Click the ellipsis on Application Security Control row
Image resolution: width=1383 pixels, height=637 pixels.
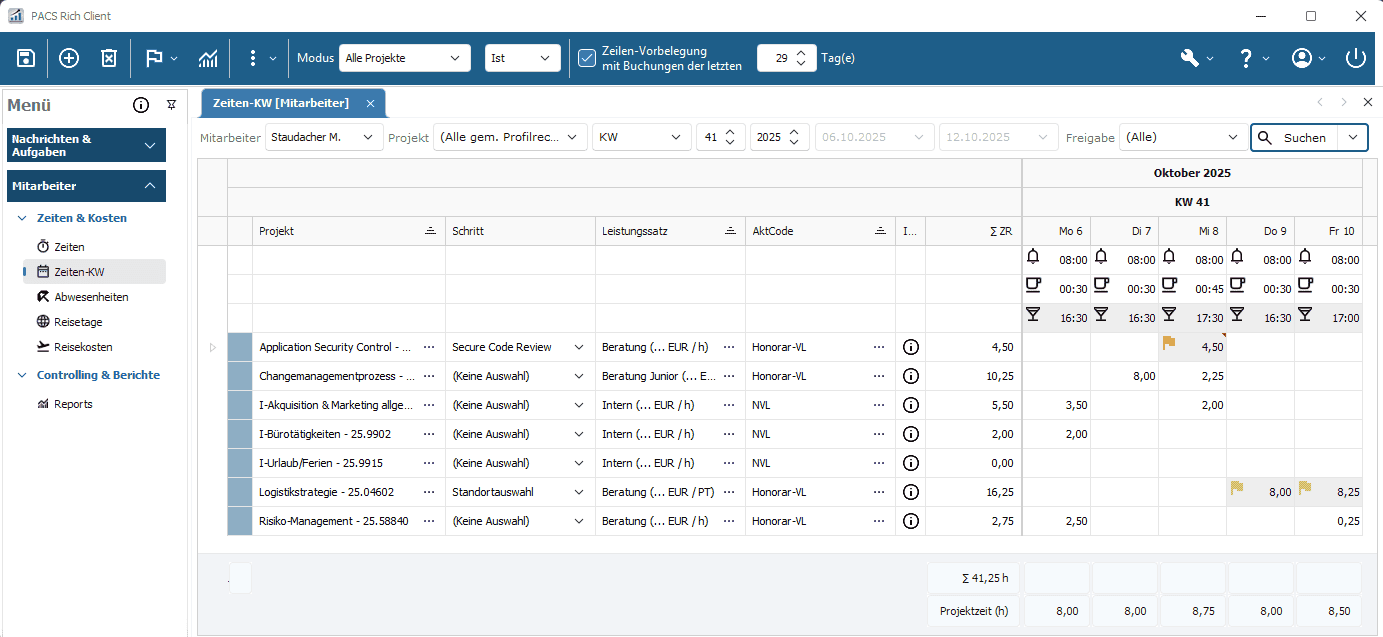point(430,347)
